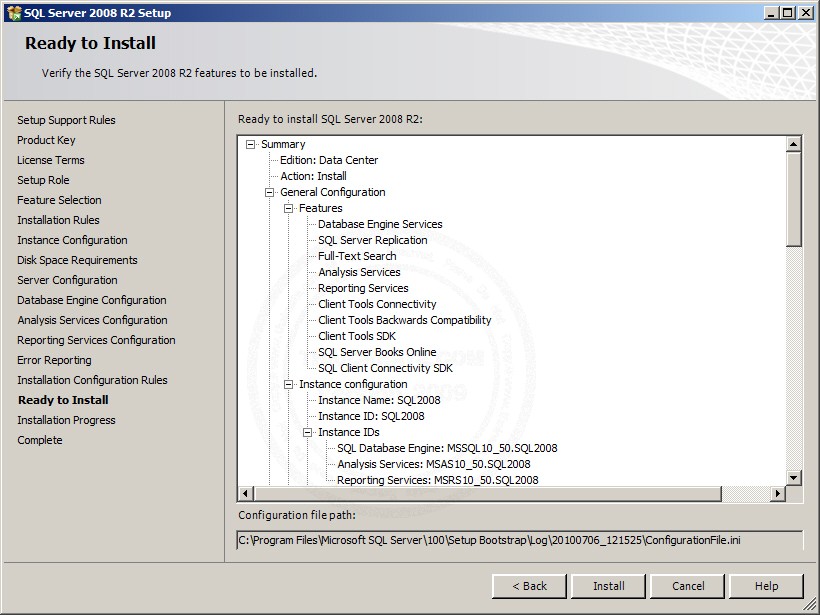Image resolution: width=820 pixels, height=615 pixels.
Task: Collapse the Instance IDs node
Action: 308,432
